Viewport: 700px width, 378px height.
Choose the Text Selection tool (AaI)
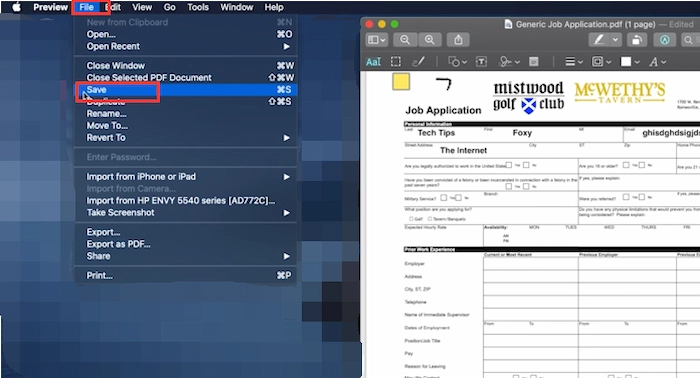[373, 62]
